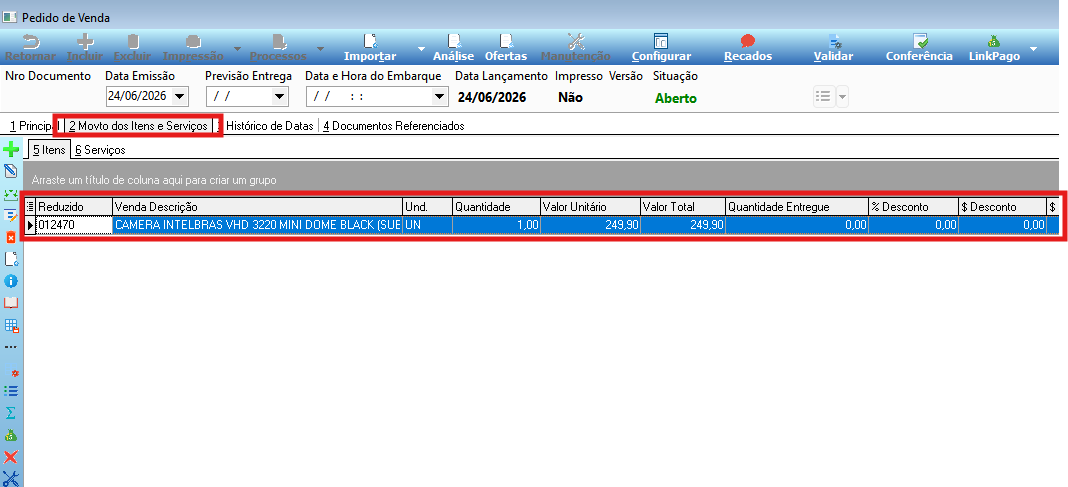Open the Processos dropdown arrow
Image resolution: width=1068 pixels, height=487 pixels.
point(320,49)
